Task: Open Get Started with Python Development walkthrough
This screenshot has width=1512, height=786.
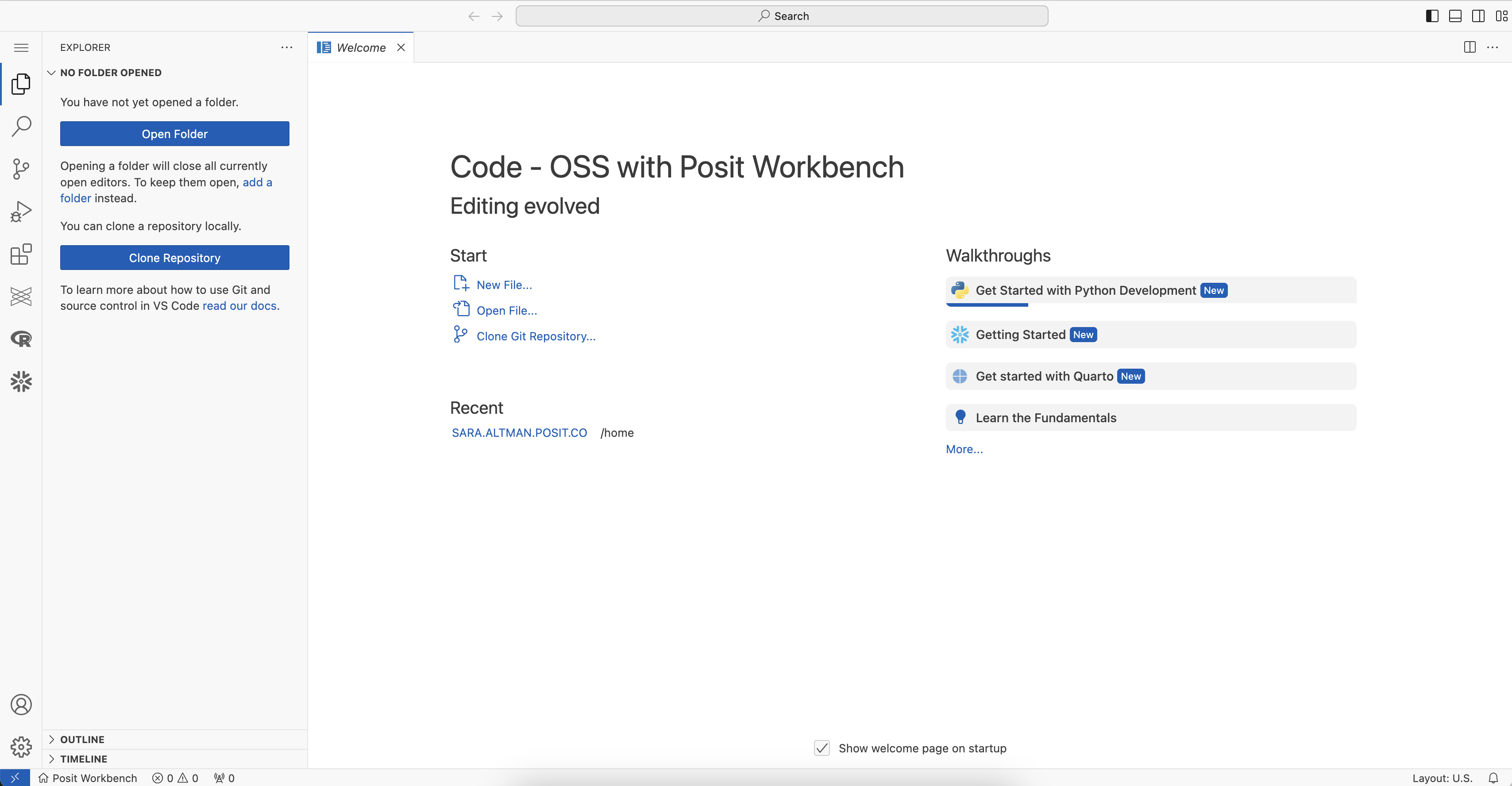Action: click(x=1150, y=291)
